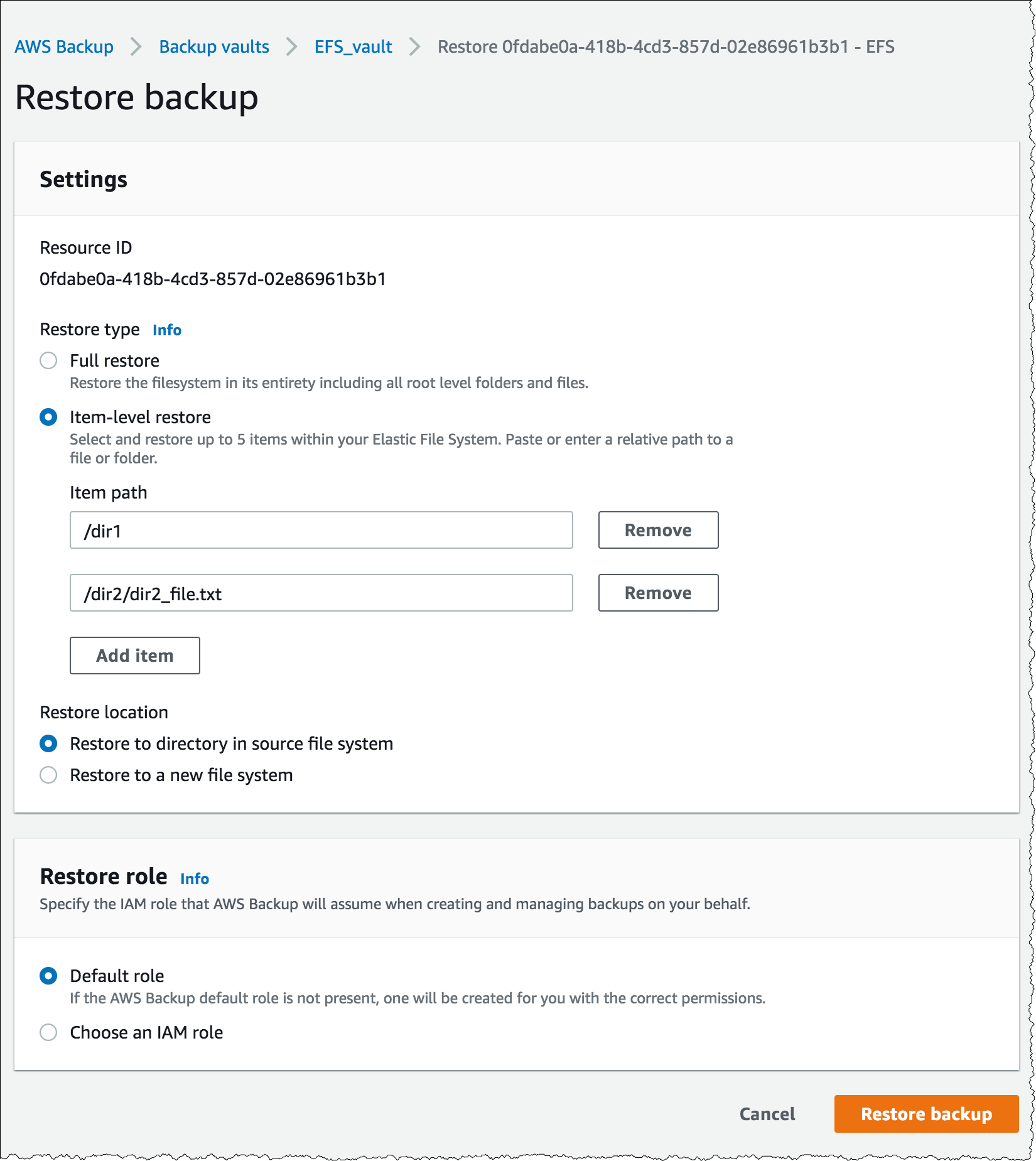
Task: Click the Restore location label
Action: click(104, 712)
